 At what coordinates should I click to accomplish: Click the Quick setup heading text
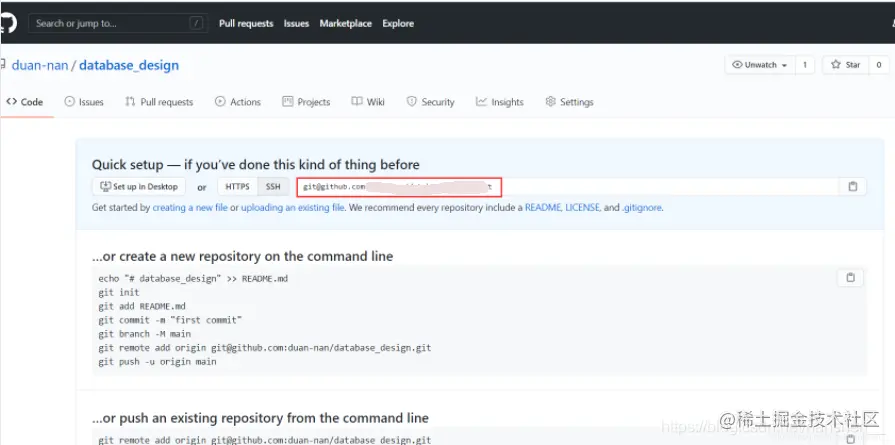(x=256, y=165)
